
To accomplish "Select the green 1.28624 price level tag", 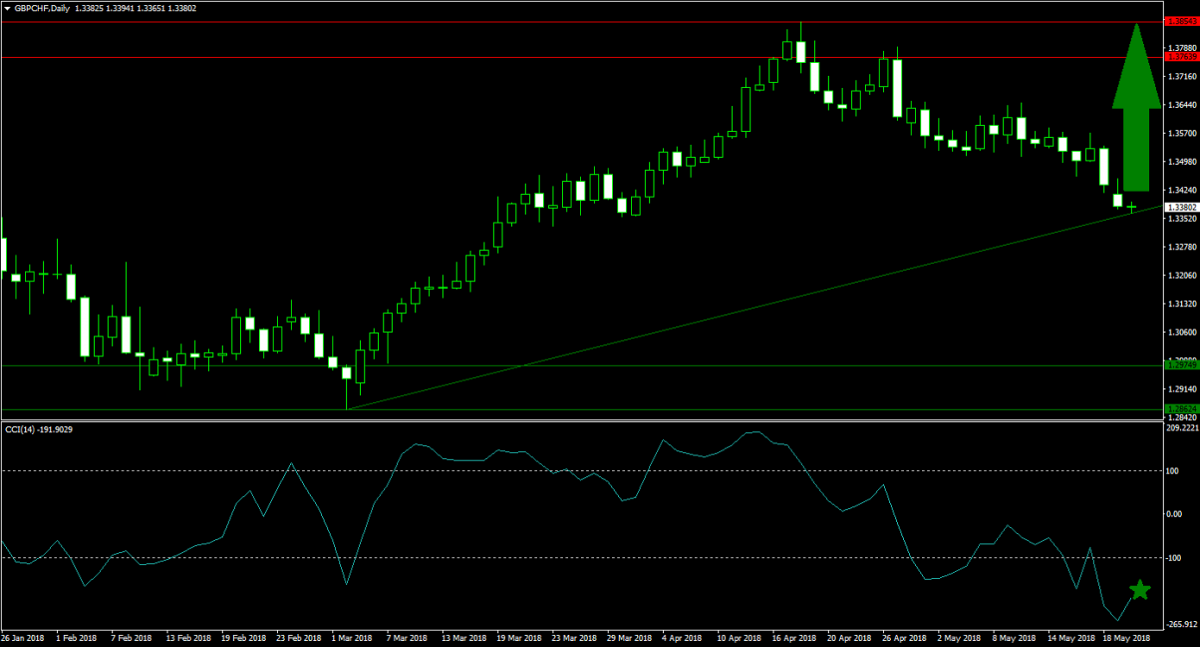I will (1181, 409).
